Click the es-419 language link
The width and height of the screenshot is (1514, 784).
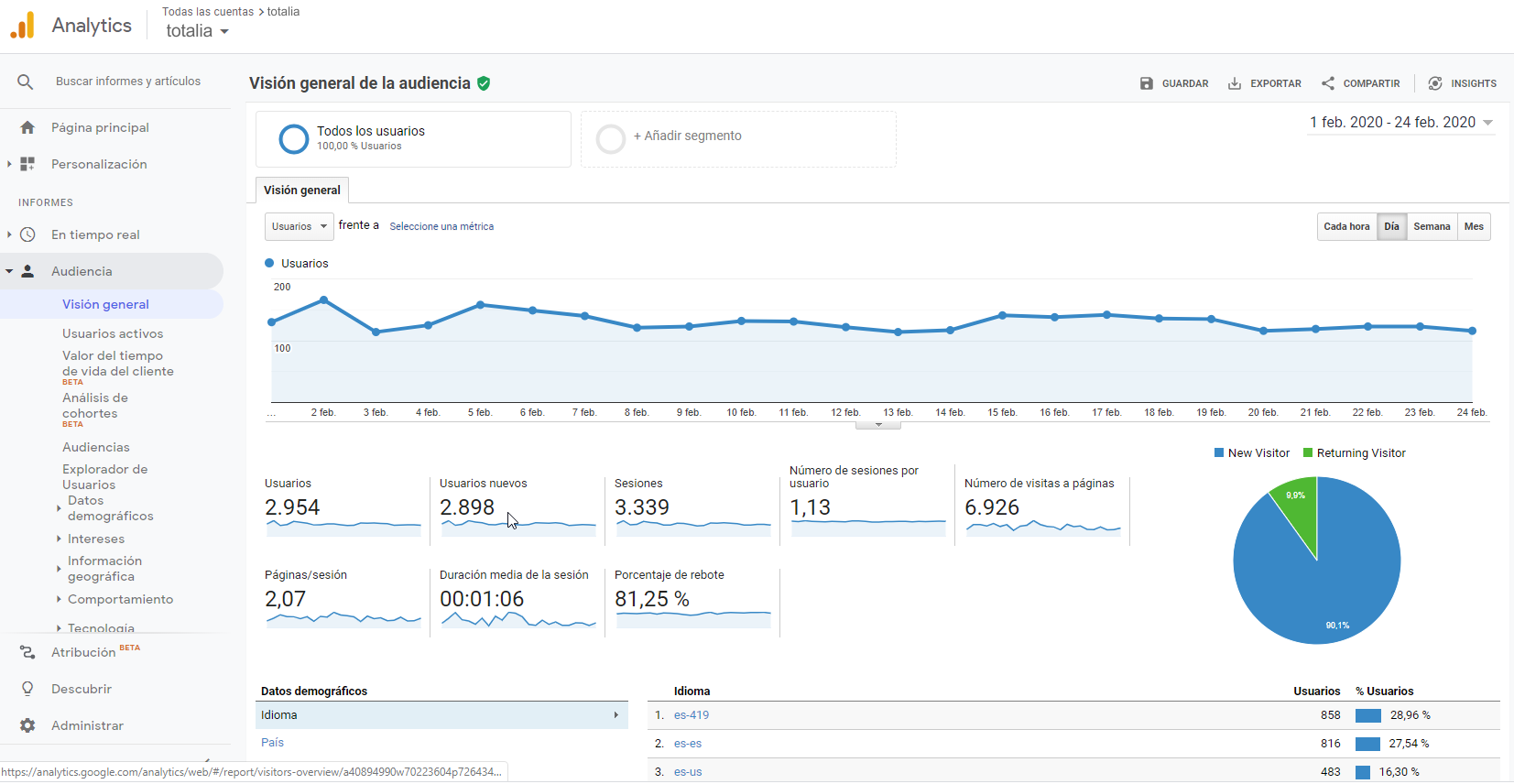coord(692,715)
